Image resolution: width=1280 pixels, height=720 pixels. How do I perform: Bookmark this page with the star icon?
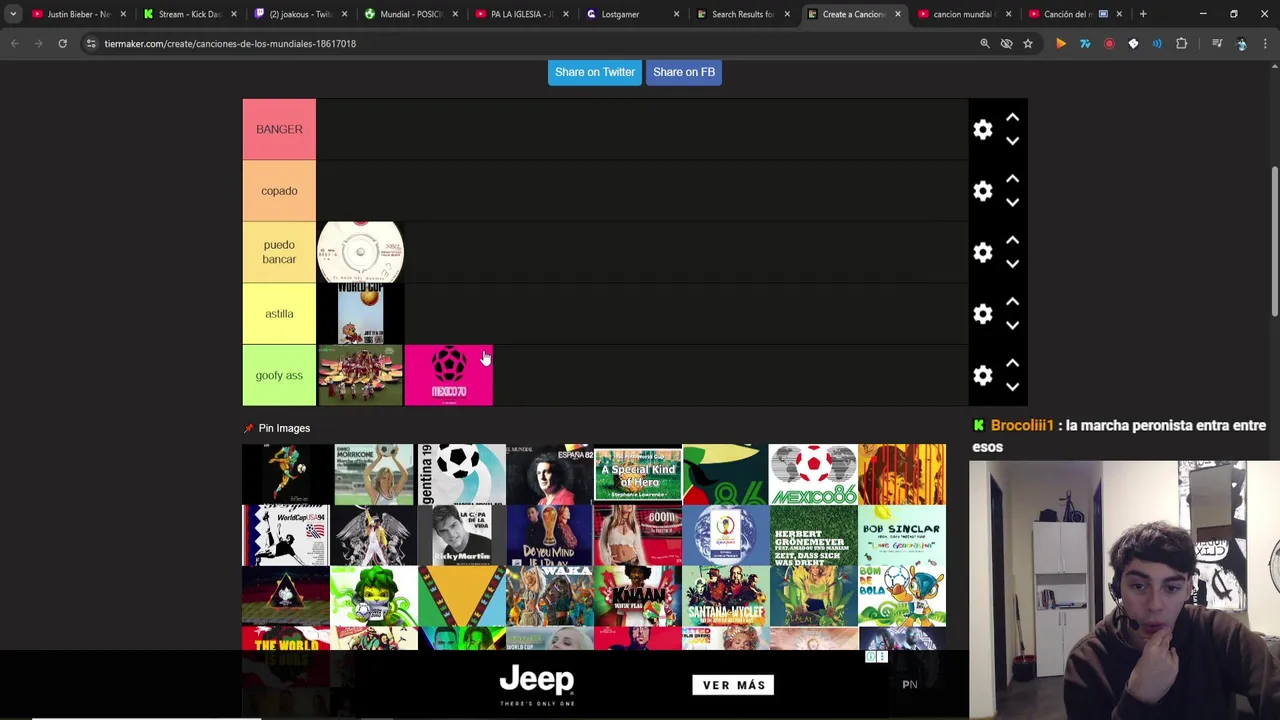pyautogui.click(x=1028, y=44)
